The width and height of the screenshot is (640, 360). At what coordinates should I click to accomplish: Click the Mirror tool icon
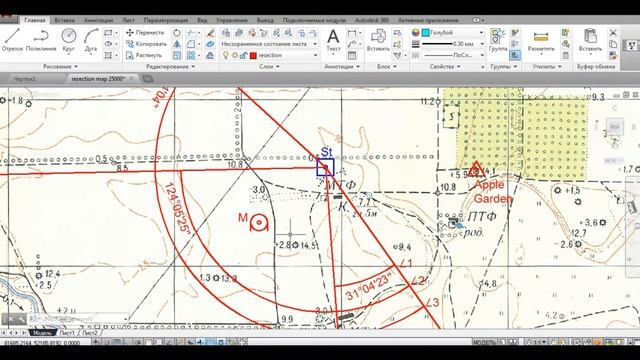pyautogui.click(x=177, y=44)
